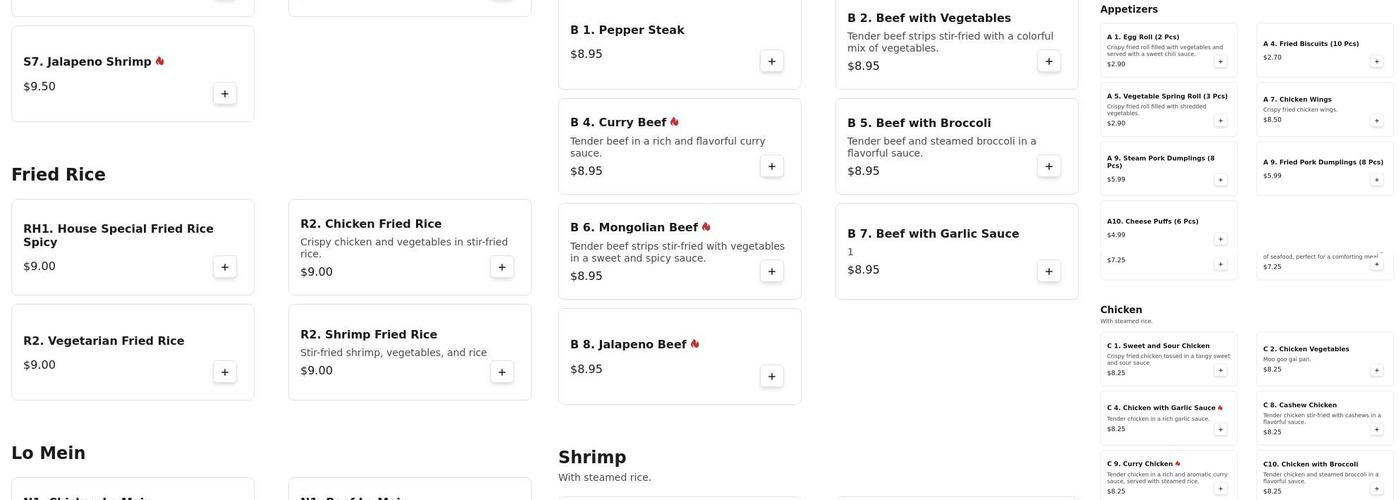This screenshot has height=500, width=1400.
Task: Add C 8. Cashew Chicken via plus
Action: click(1376, 429)
